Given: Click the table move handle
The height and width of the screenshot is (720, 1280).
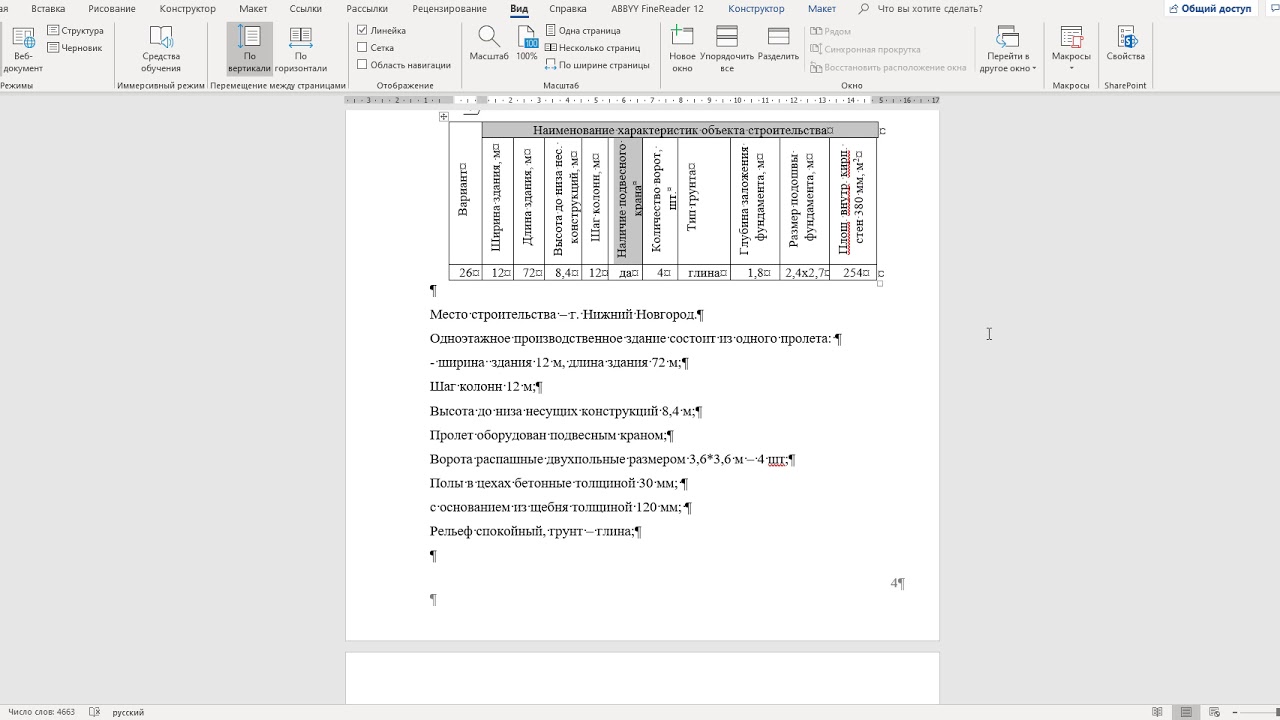Looking at the screenshot, I should (x=443, y=117).
